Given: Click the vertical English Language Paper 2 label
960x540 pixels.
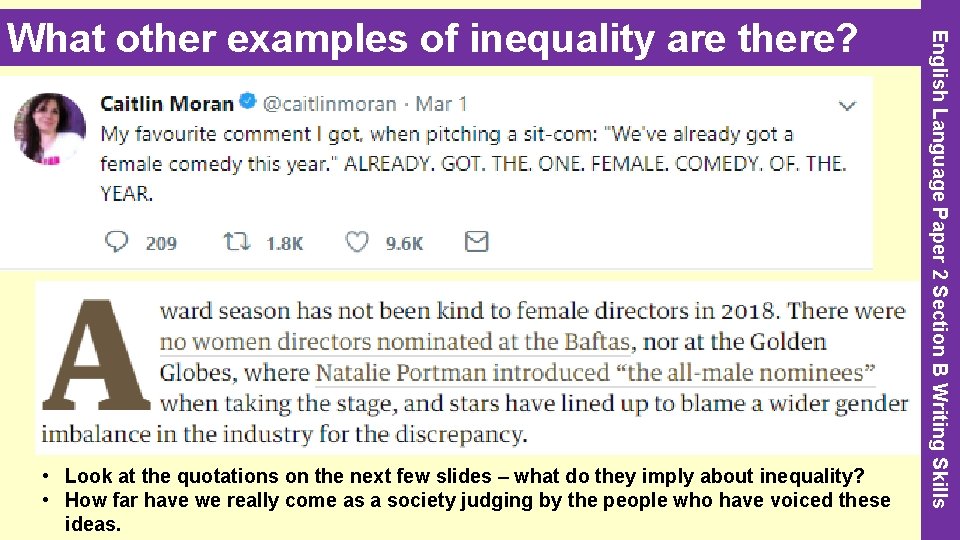Looking at the screenshot, I should point(939,268).
